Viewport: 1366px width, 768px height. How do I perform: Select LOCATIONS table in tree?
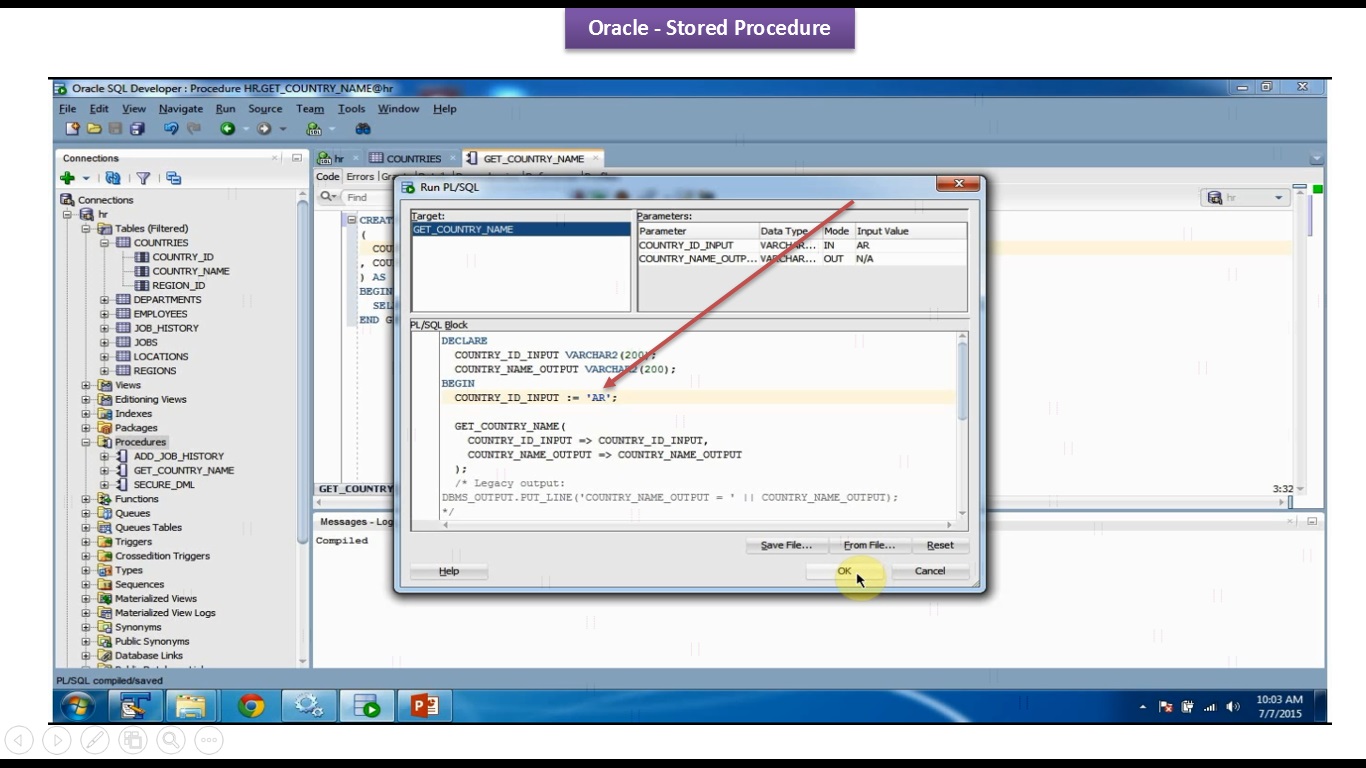(161, 357)
